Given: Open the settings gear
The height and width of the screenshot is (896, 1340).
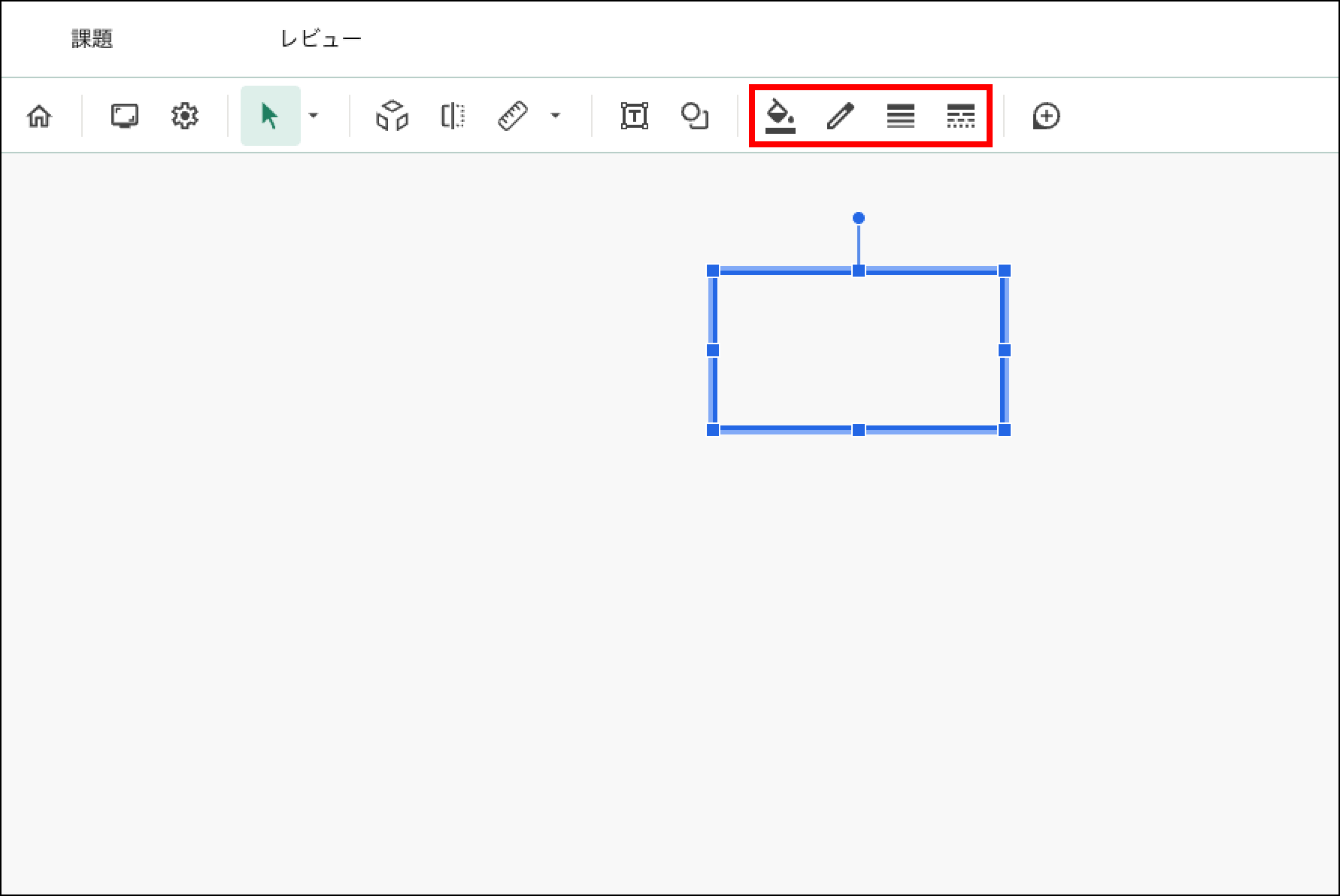Looking at the screenshot, I should click(184, 117).
